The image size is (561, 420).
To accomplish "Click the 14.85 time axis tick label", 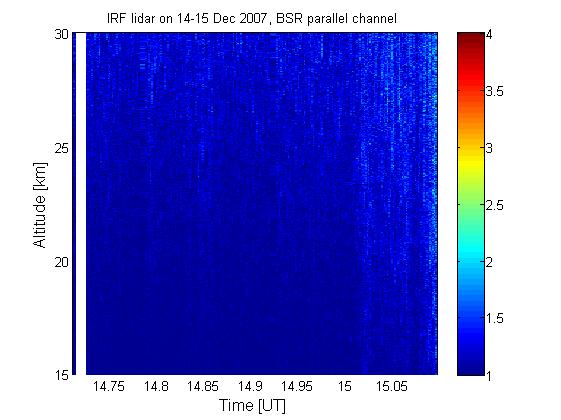I will click(x=203, y=386).
